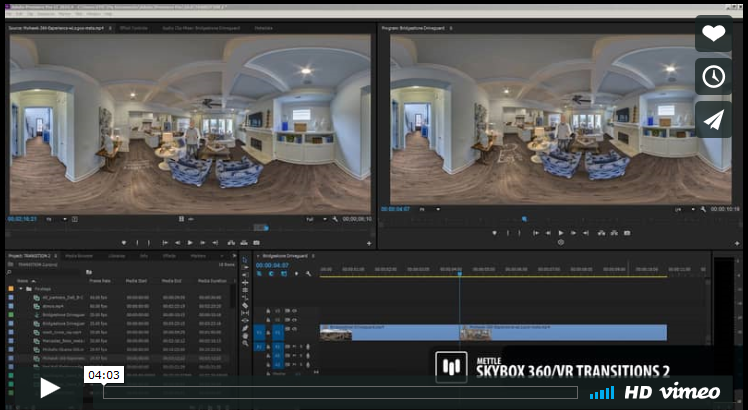Pick the Razor tool
The height and width of the screenshot is (410, 748).
[245, 305]
